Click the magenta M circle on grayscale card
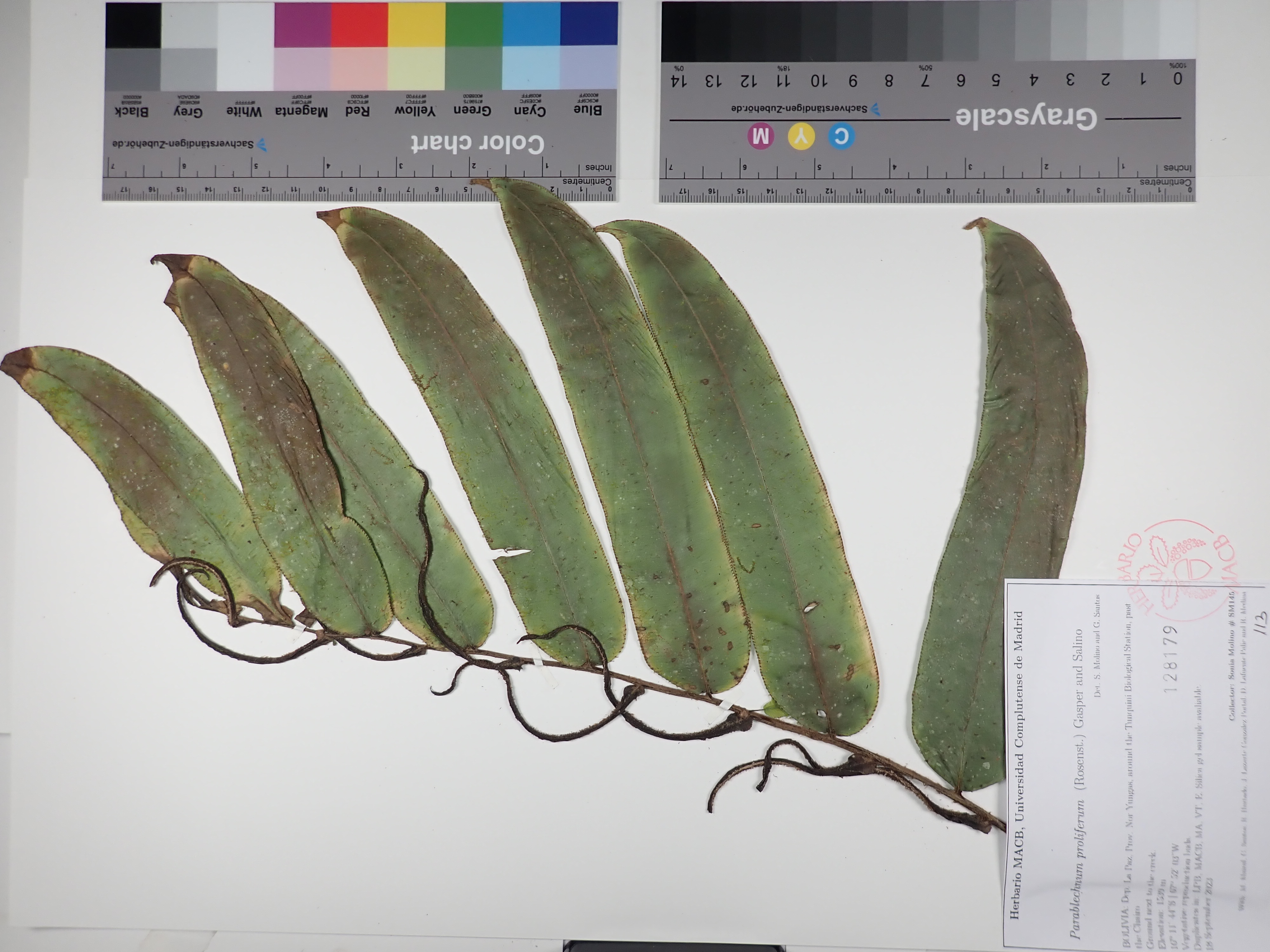 [x=761, y=137]
